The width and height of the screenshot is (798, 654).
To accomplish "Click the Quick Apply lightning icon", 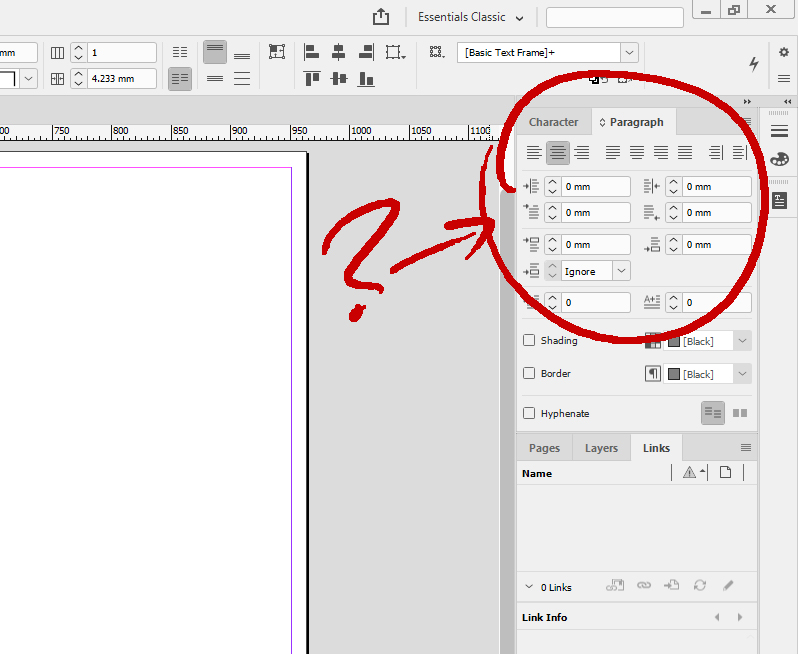I will 754,64.
